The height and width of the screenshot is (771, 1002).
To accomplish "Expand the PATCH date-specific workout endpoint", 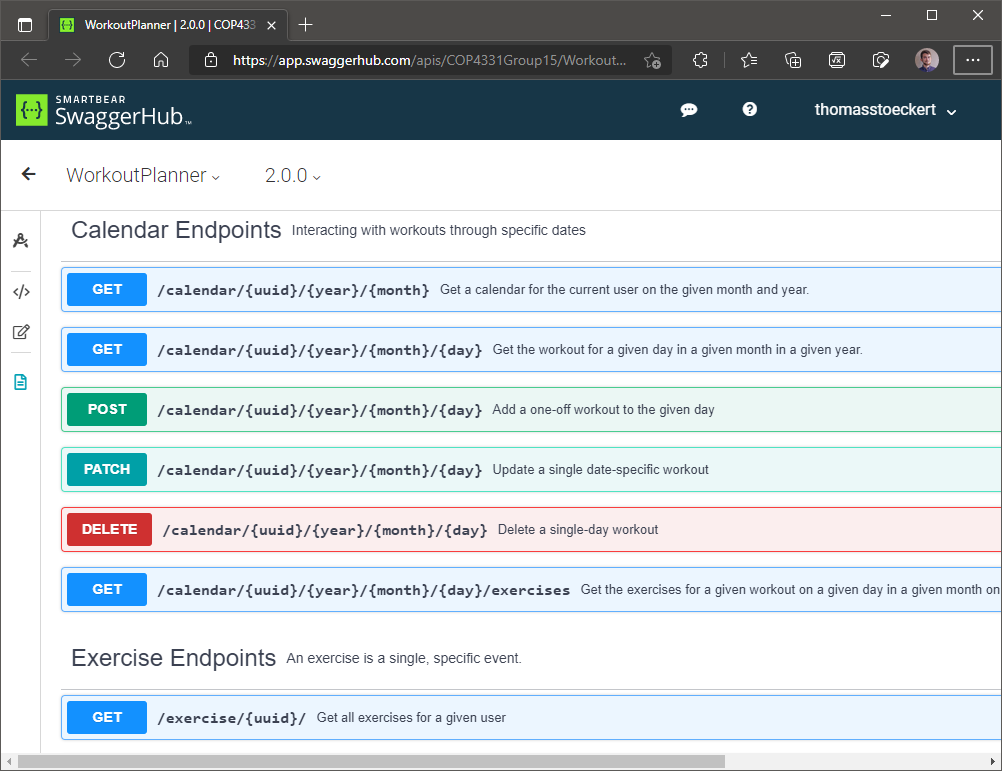I will (x=500, y=469).
